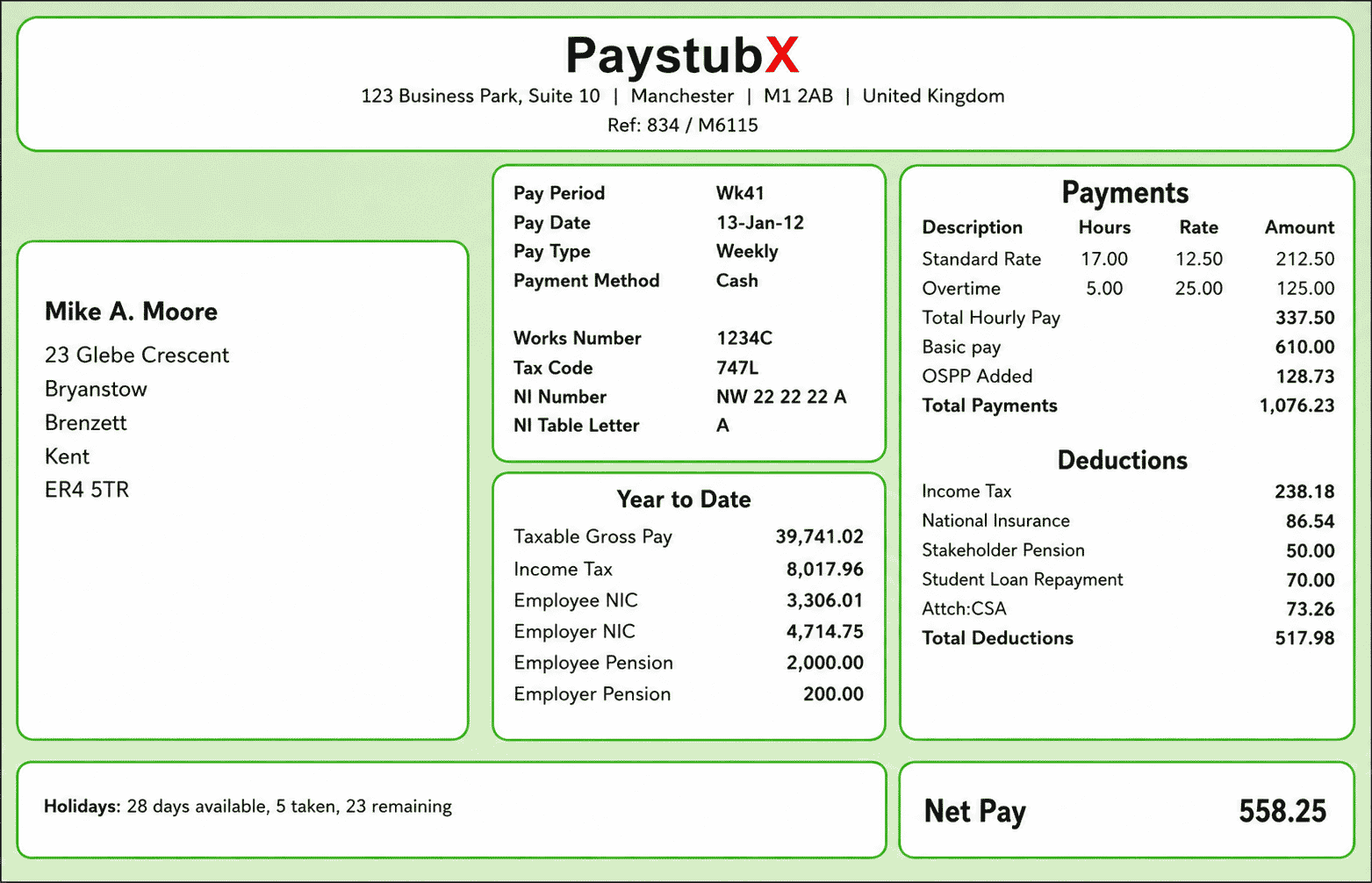Click Employee NIC value '3,306.01'
Image resolution: width=1372 pixels, height=883 pixels.
click(x=824, y=600)
